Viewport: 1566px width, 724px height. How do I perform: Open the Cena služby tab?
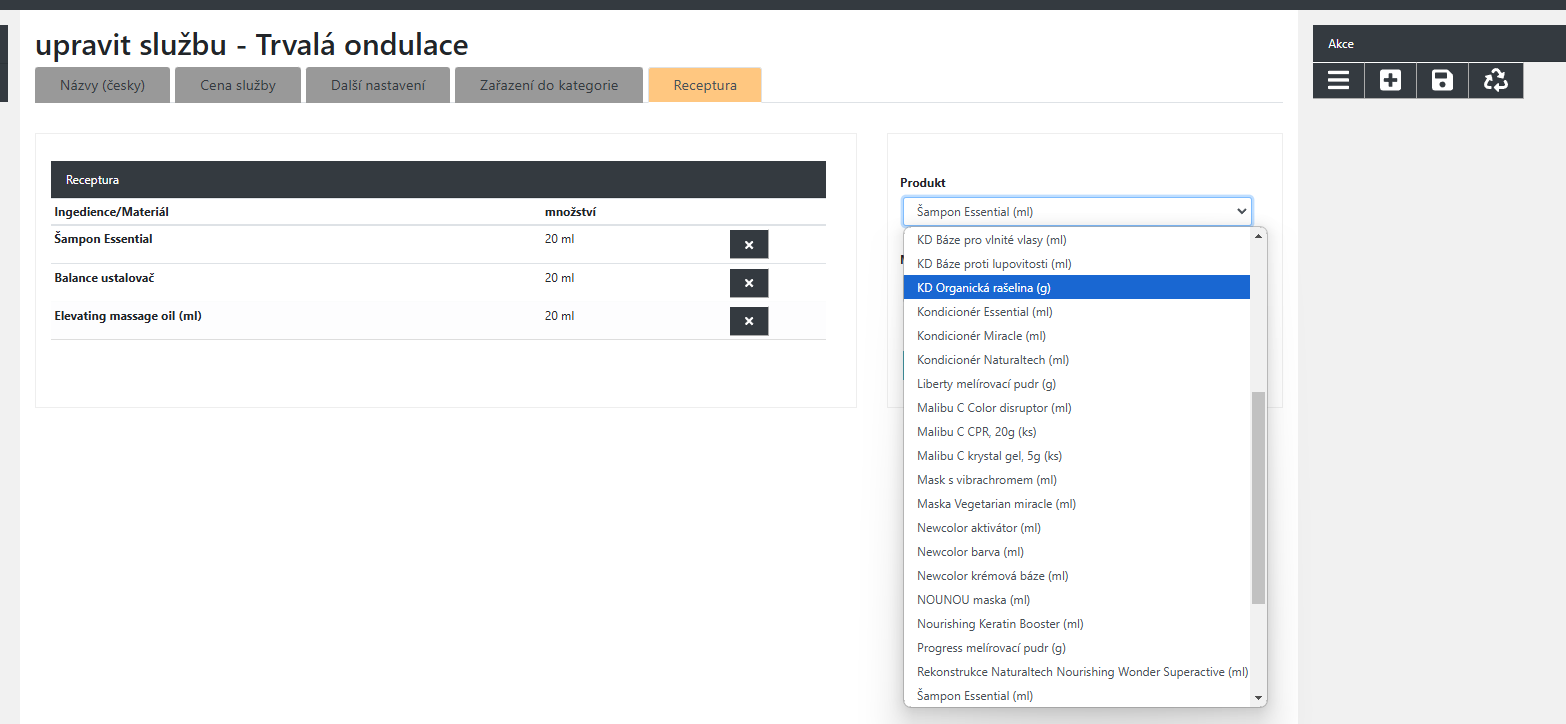[238, 85]
